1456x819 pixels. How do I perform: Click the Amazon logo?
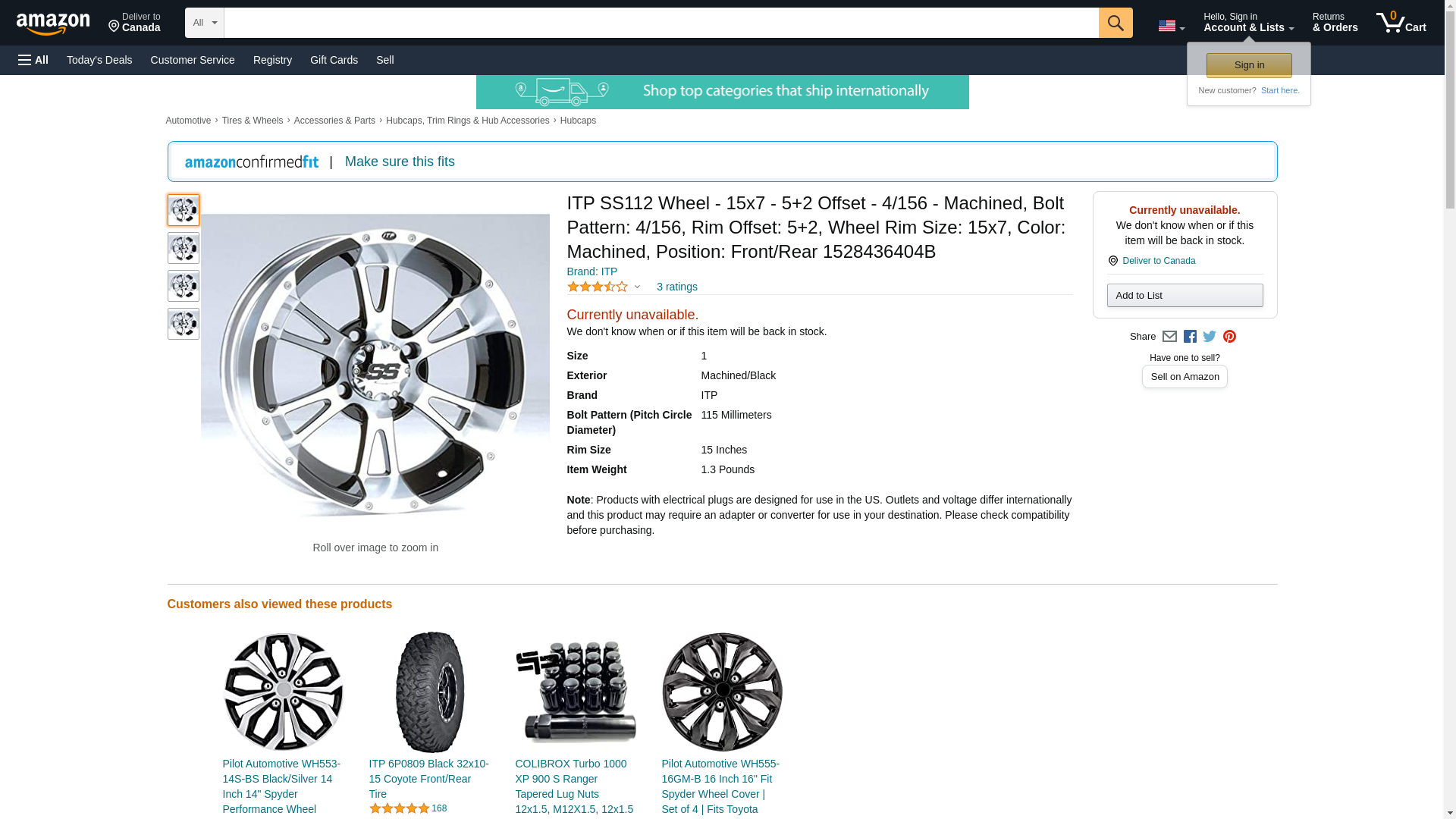(53, 24)
